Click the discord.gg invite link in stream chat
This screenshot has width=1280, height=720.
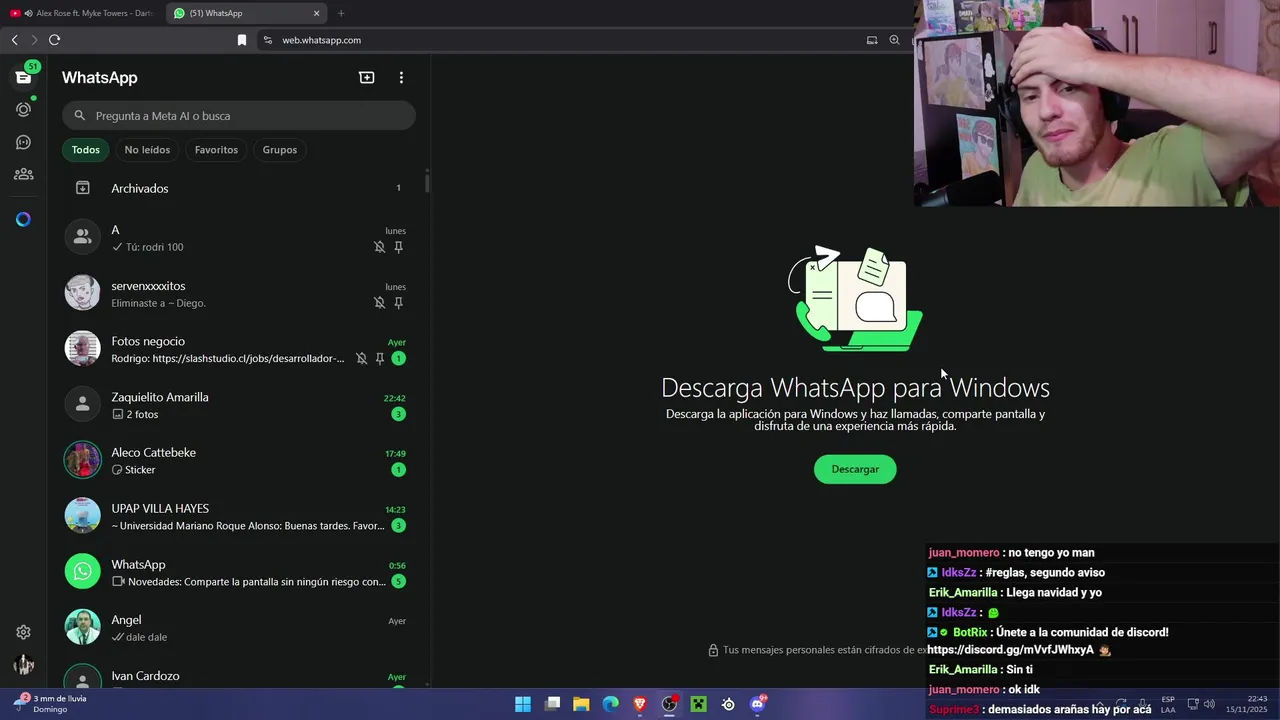pyautogui.click(x=1010, y=650)
